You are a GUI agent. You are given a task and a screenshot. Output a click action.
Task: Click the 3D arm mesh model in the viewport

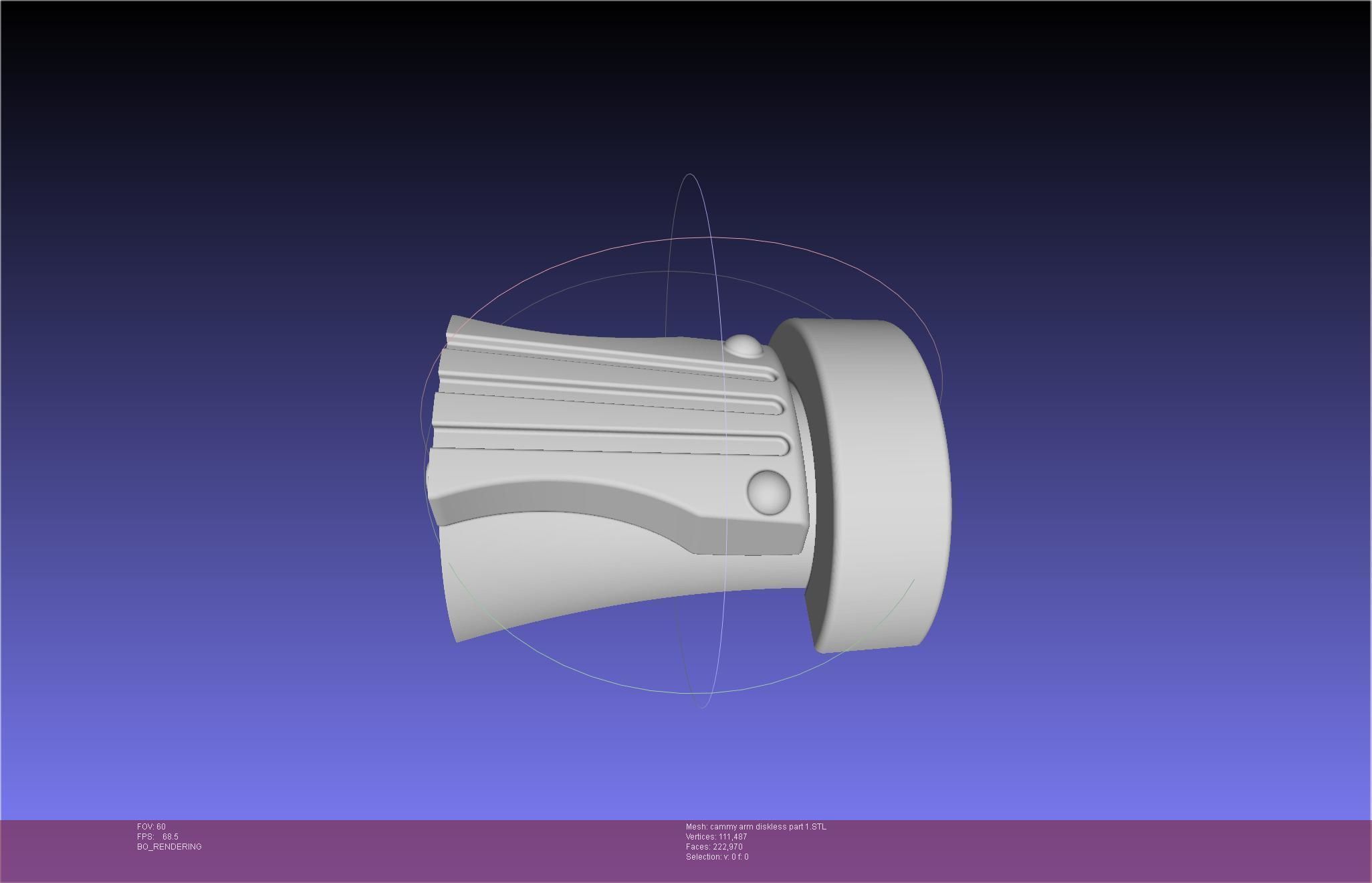tap(688, 483)
